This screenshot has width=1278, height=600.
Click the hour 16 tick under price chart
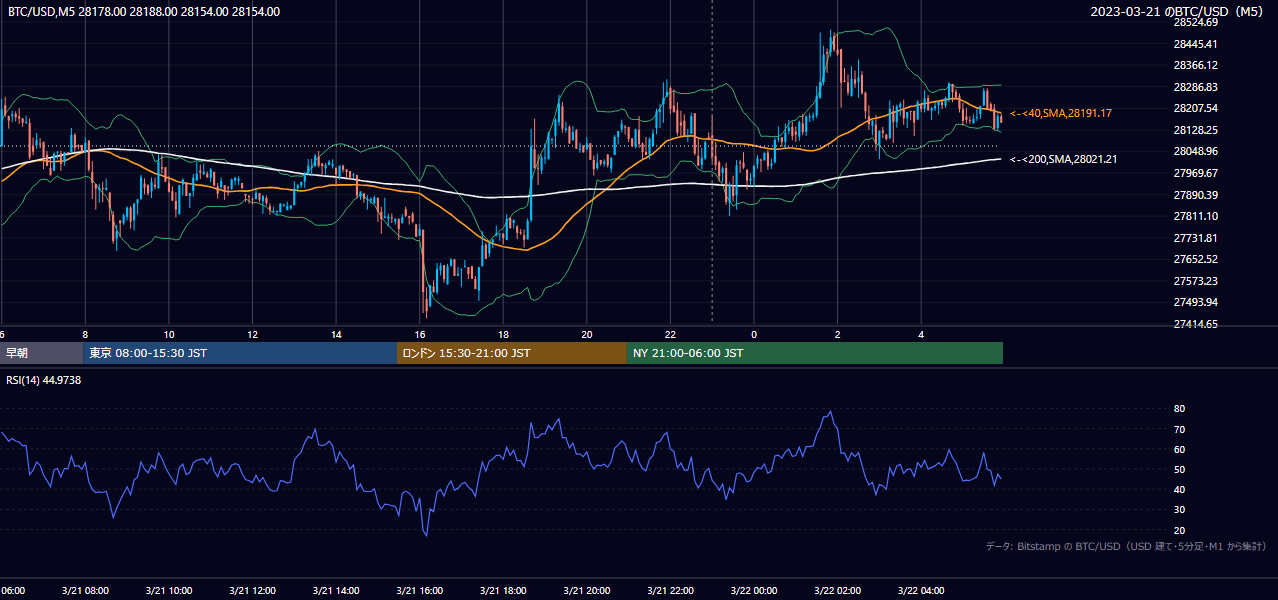click(x=420, y=334)
